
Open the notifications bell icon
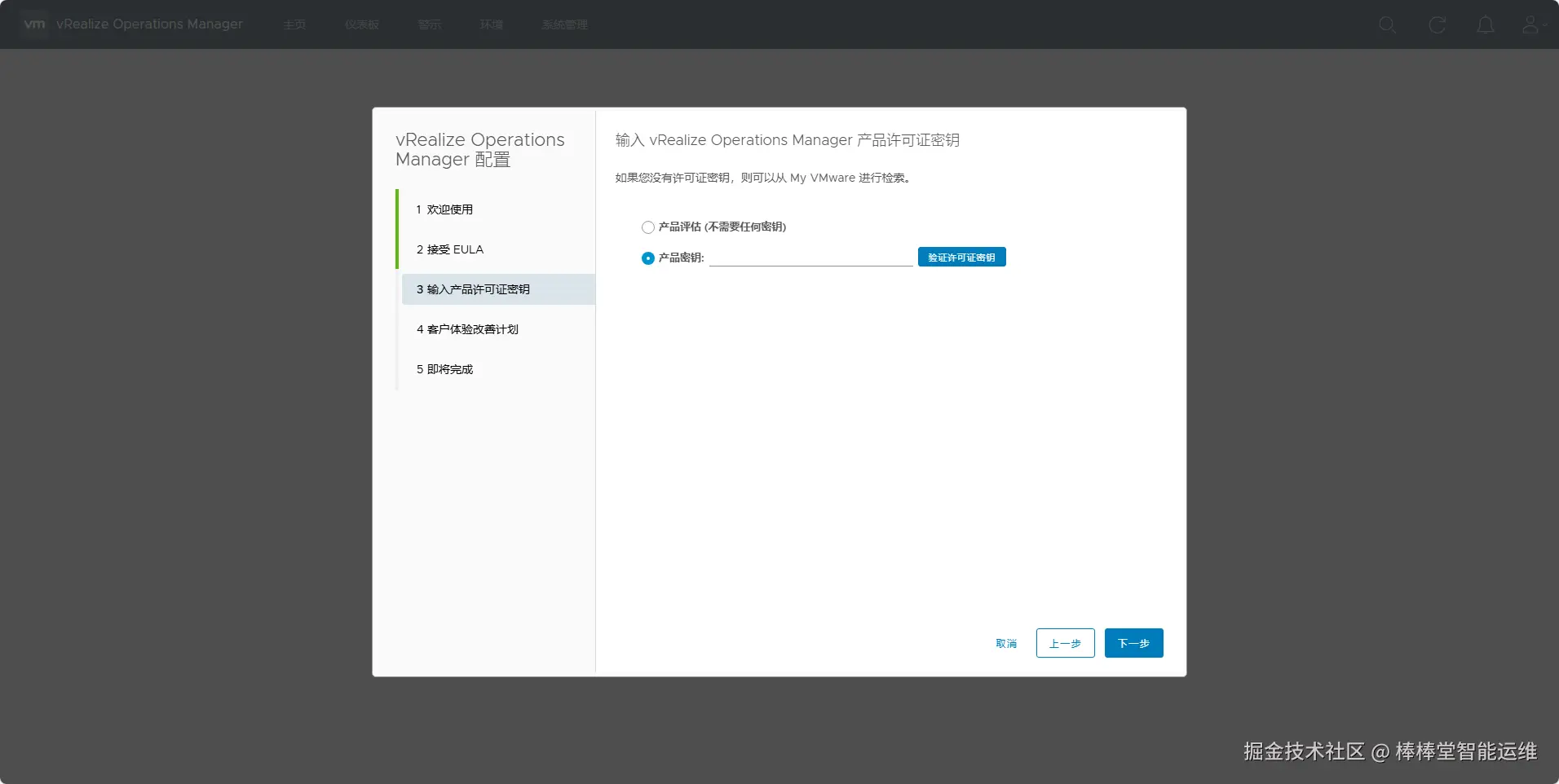(1486, 25)
